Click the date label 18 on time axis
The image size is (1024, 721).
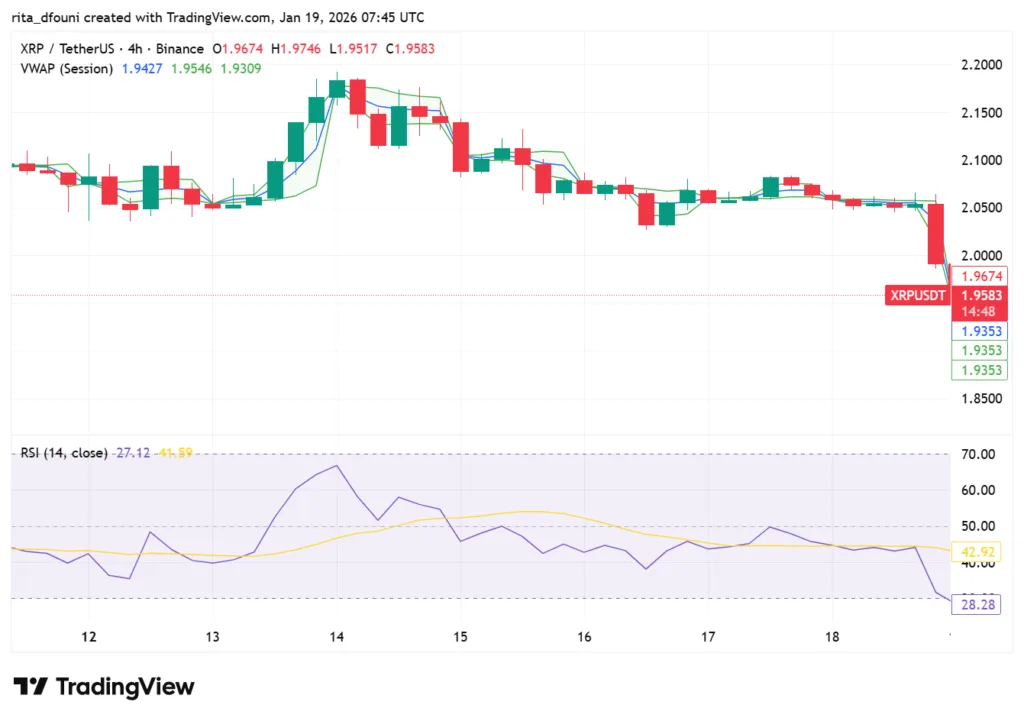[x=831, y=637]
